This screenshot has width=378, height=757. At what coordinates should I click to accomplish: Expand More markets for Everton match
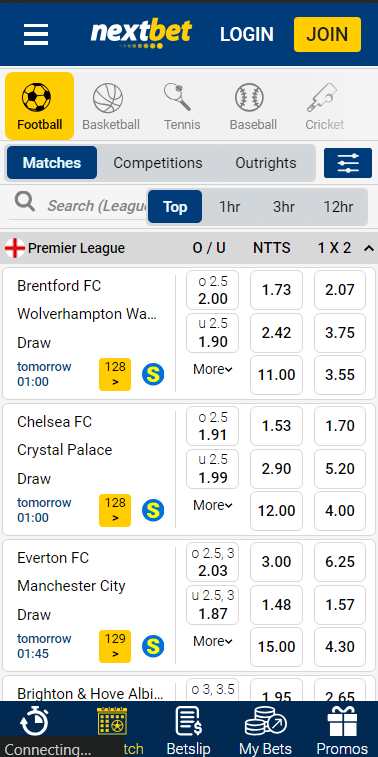pyautogui.click(x=212, y=641)
